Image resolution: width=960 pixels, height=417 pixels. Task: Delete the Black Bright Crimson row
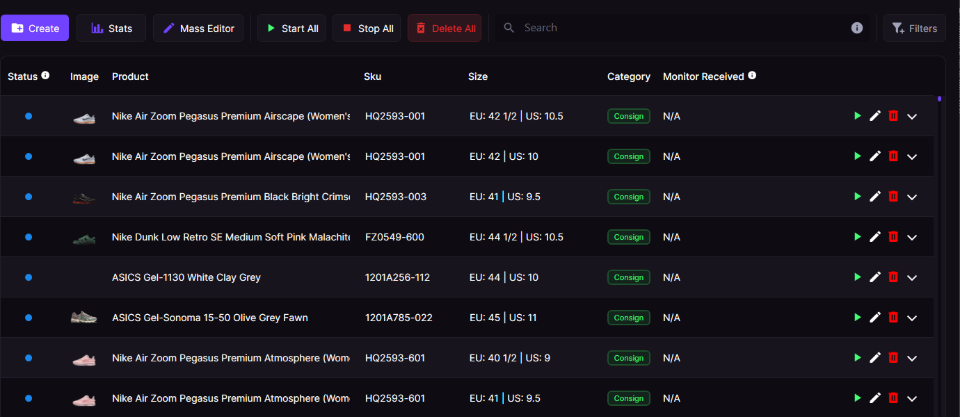tap(893, 196)
